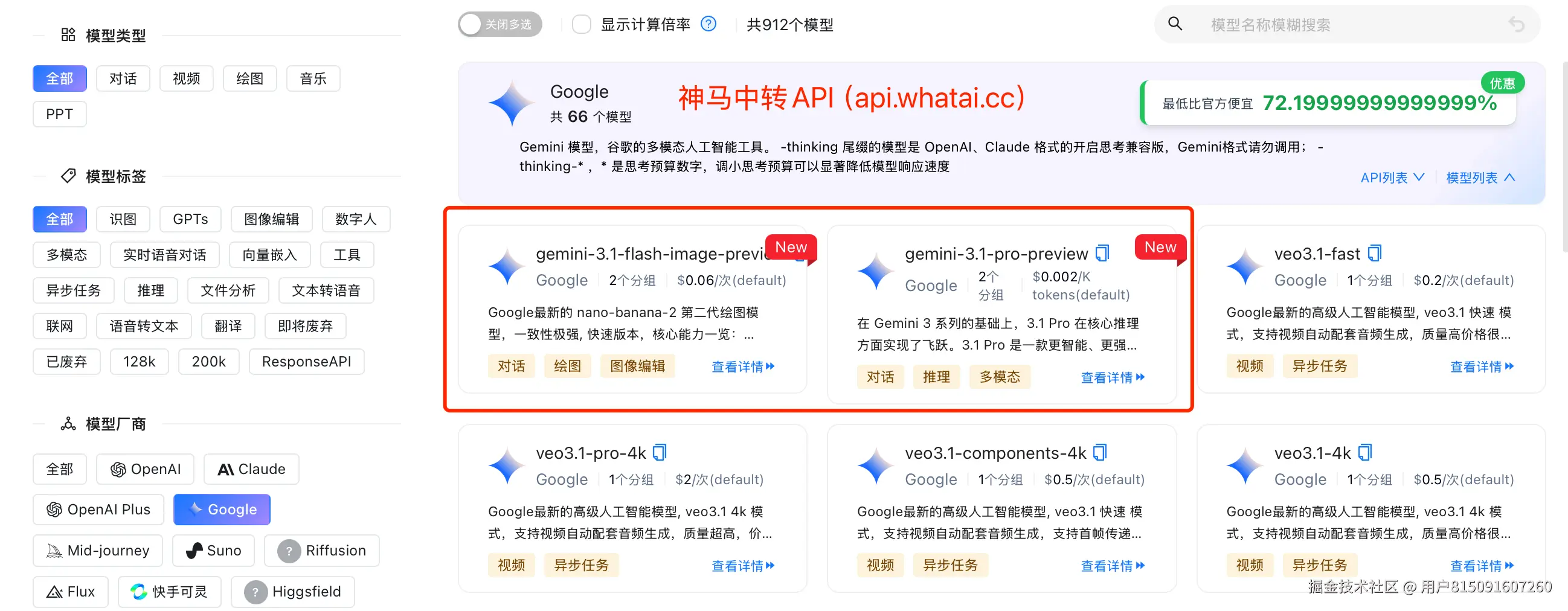
Task: Click the page vertical scrollbar
Action: [1565, 156]
